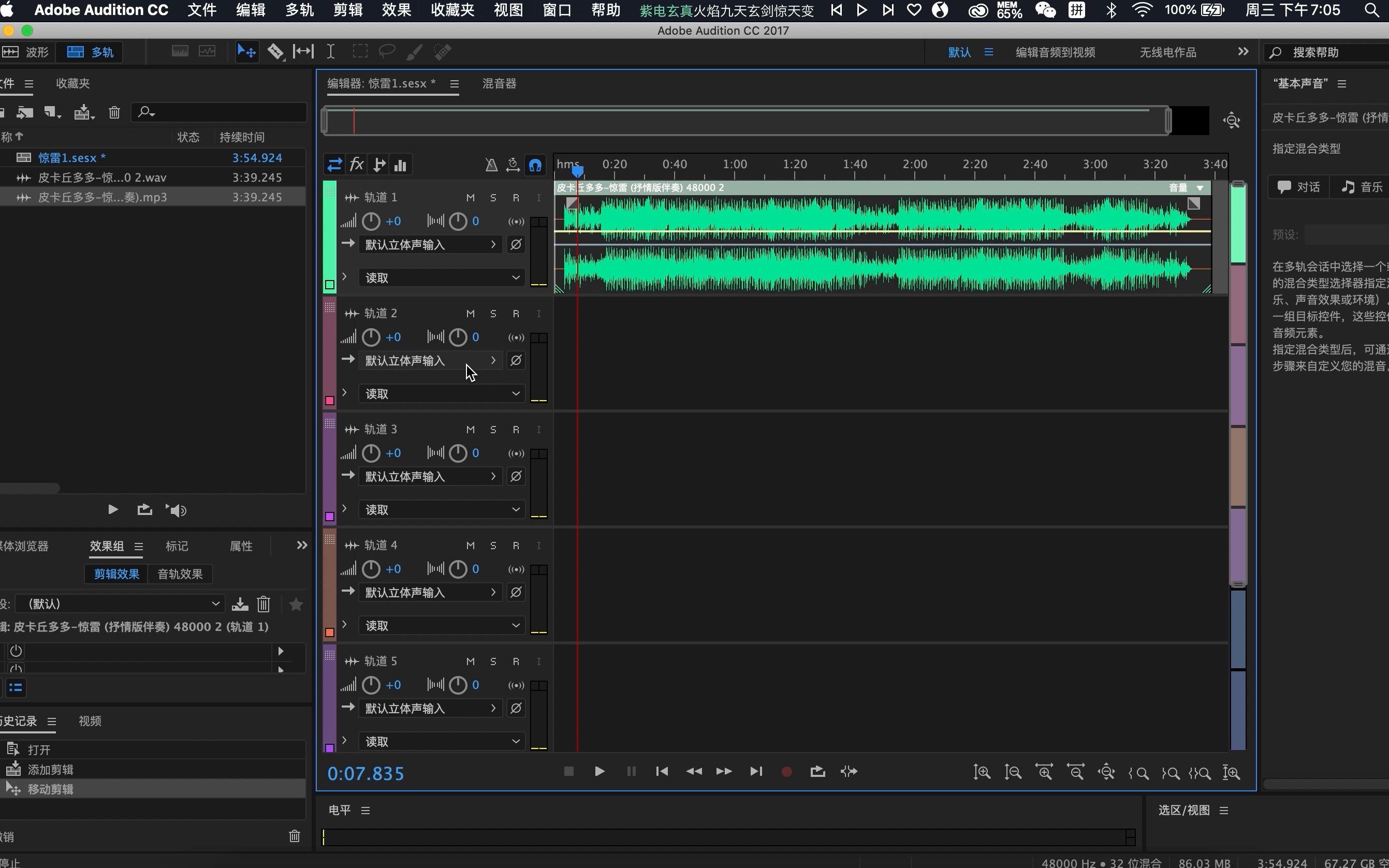The width and height of the screenshot is (1389, 868).
Task: Open the 效果 menu
Action: click(x=396, y=10)
